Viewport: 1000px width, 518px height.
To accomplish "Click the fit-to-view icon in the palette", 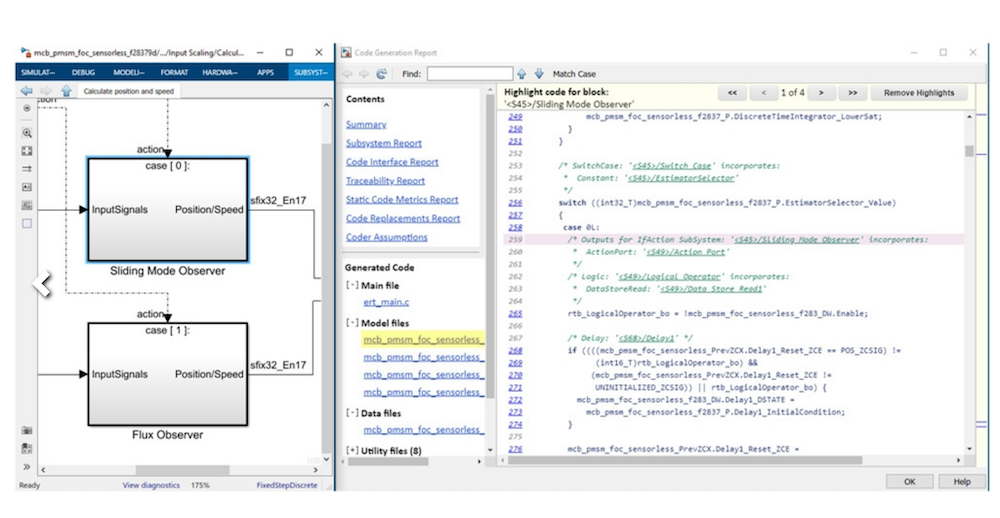I will pyautogui.click(x=27, y=151).
